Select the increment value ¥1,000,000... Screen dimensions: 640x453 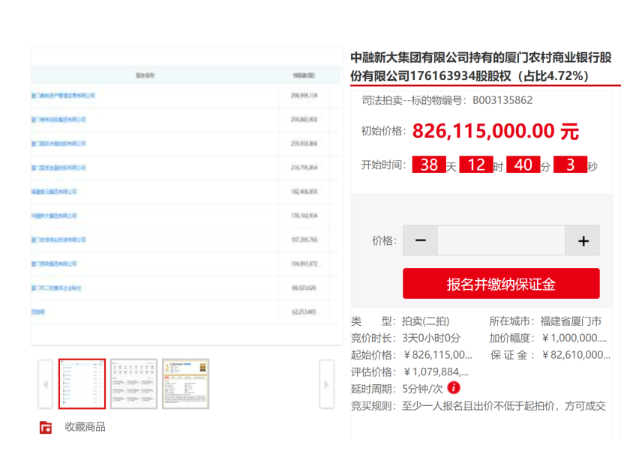point(574,338)
